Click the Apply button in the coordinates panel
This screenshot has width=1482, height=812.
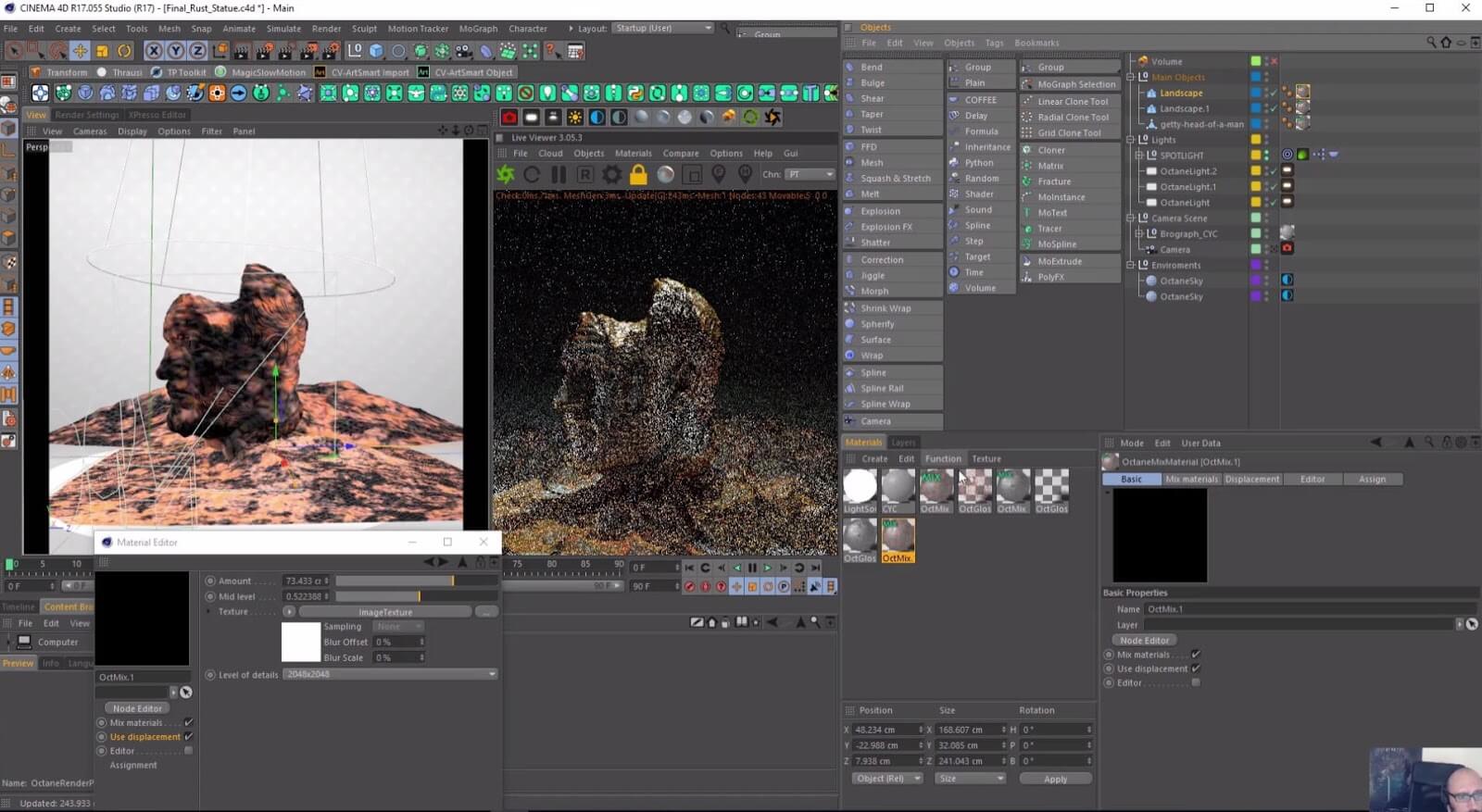click(1055, 779)
